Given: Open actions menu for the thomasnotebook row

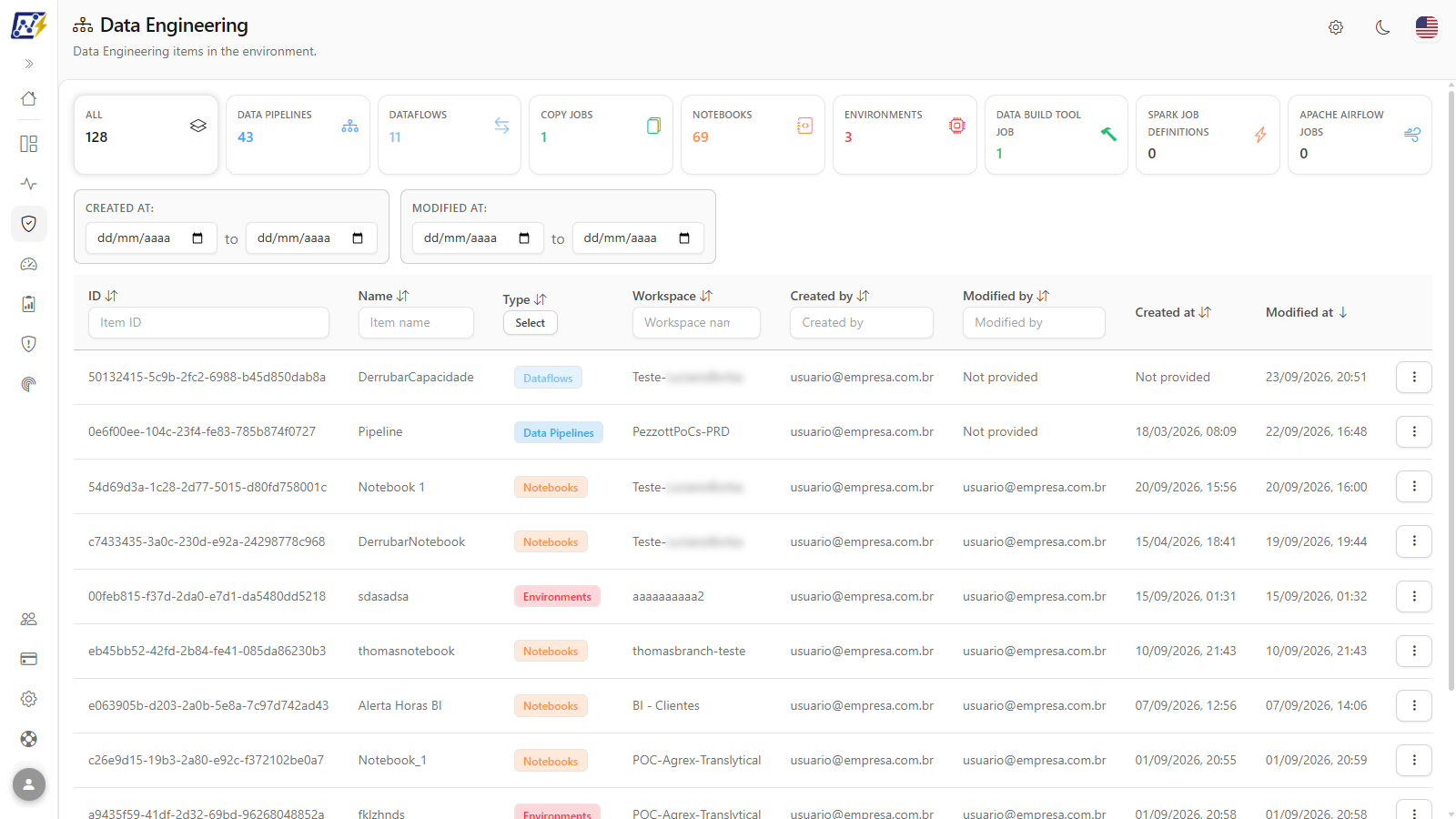Looking at the screenshot, I should (x=1414, y=651).
